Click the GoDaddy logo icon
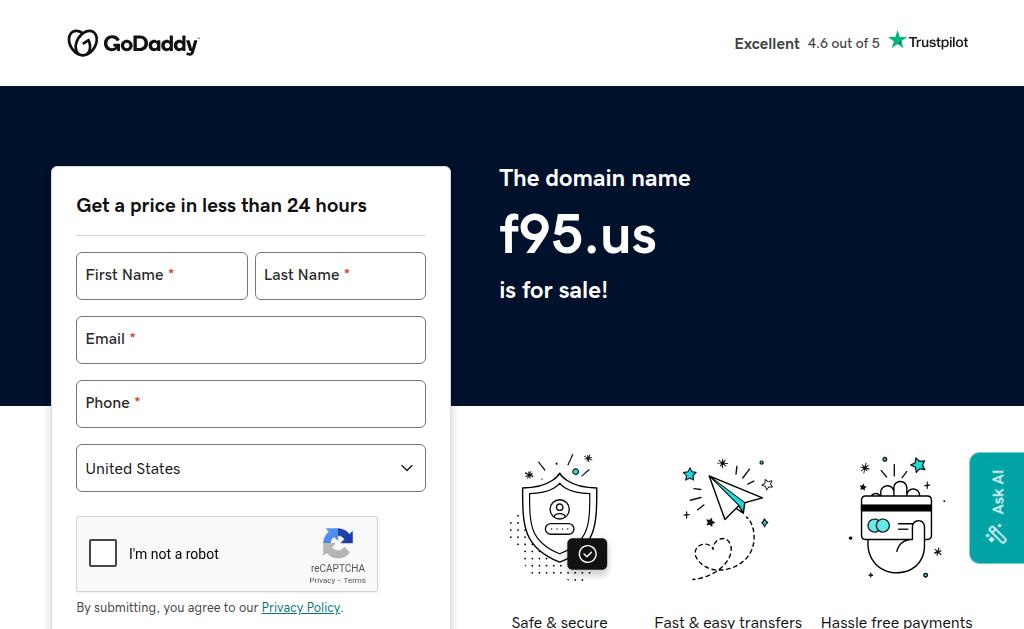Screen dimensions: 1024x629 click(x=82, y=43)
